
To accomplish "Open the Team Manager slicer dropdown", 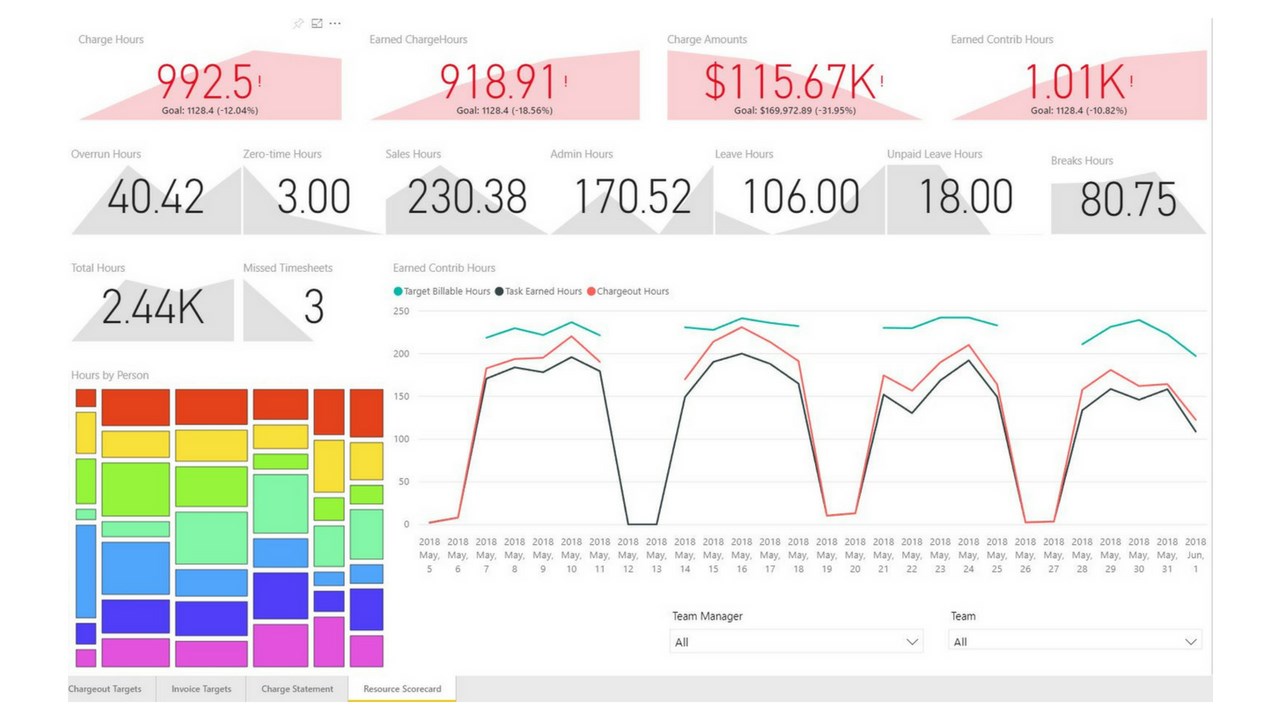I will [x=911, y=641].
